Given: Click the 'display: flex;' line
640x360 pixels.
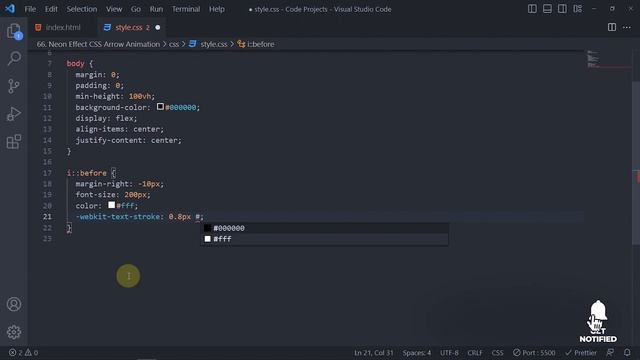Looking at the screenshot, I should pos(106,118).
